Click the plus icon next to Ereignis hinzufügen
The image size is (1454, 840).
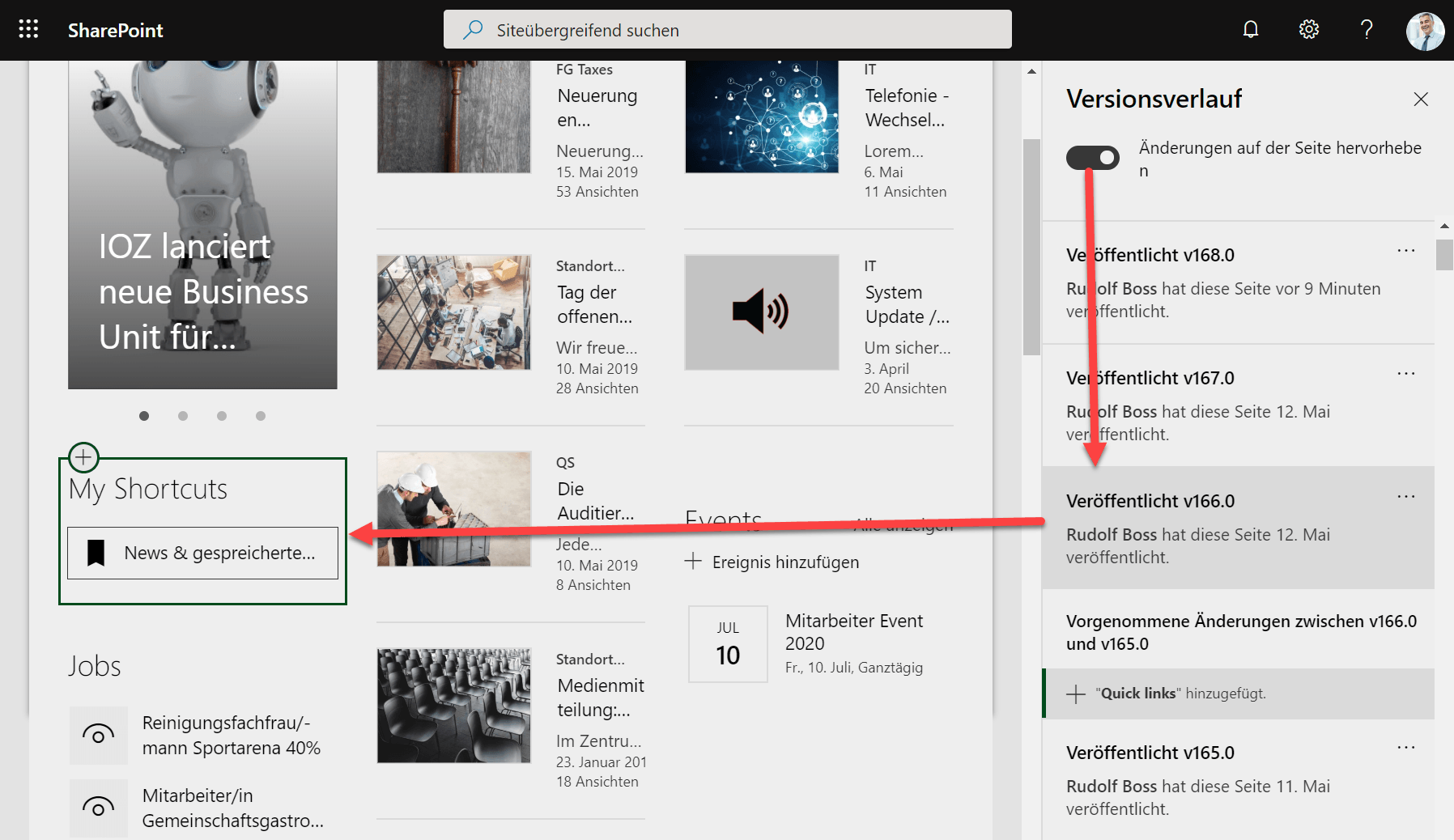coord(693,561)
